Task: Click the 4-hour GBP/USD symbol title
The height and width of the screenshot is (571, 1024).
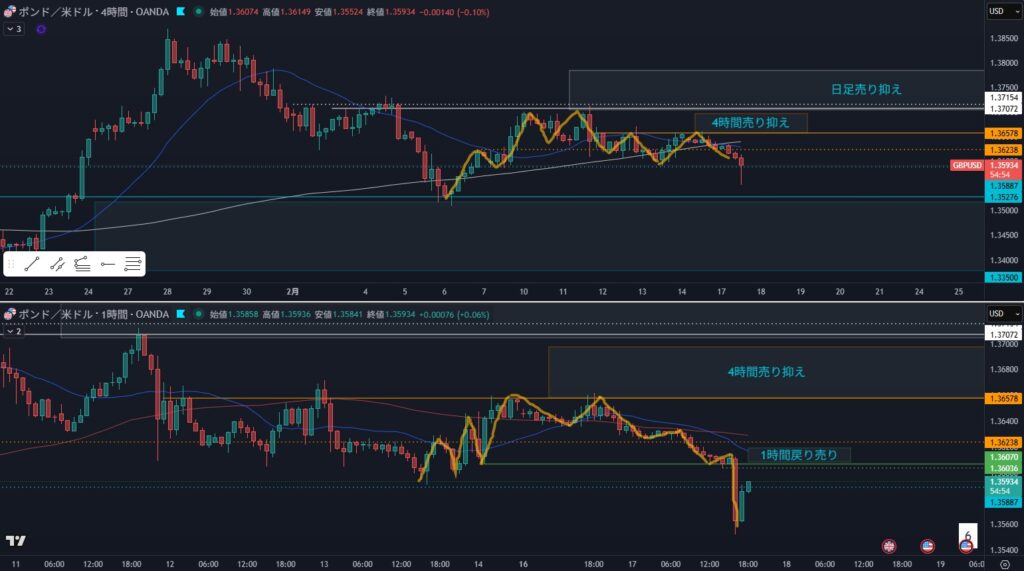Action: click(x=95, y=11)
